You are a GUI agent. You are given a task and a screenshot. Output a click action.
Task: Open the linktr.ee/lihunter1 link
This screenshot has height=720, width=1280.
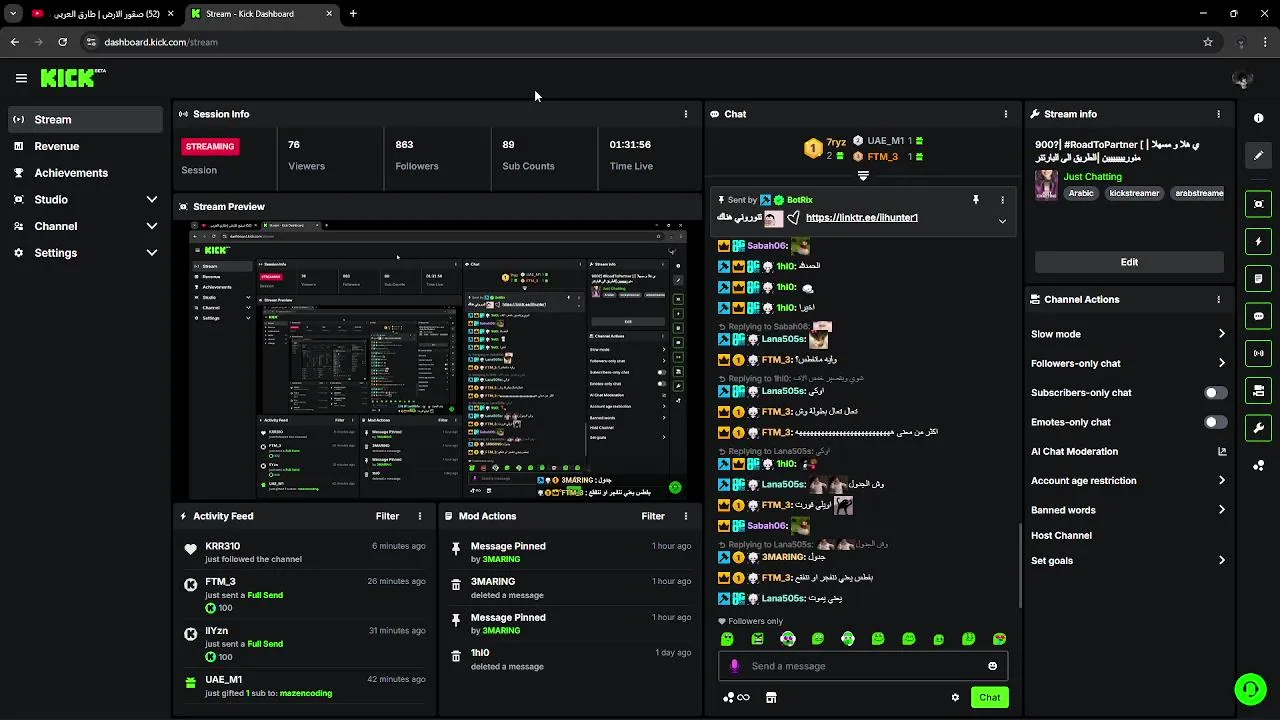(861, 218)
